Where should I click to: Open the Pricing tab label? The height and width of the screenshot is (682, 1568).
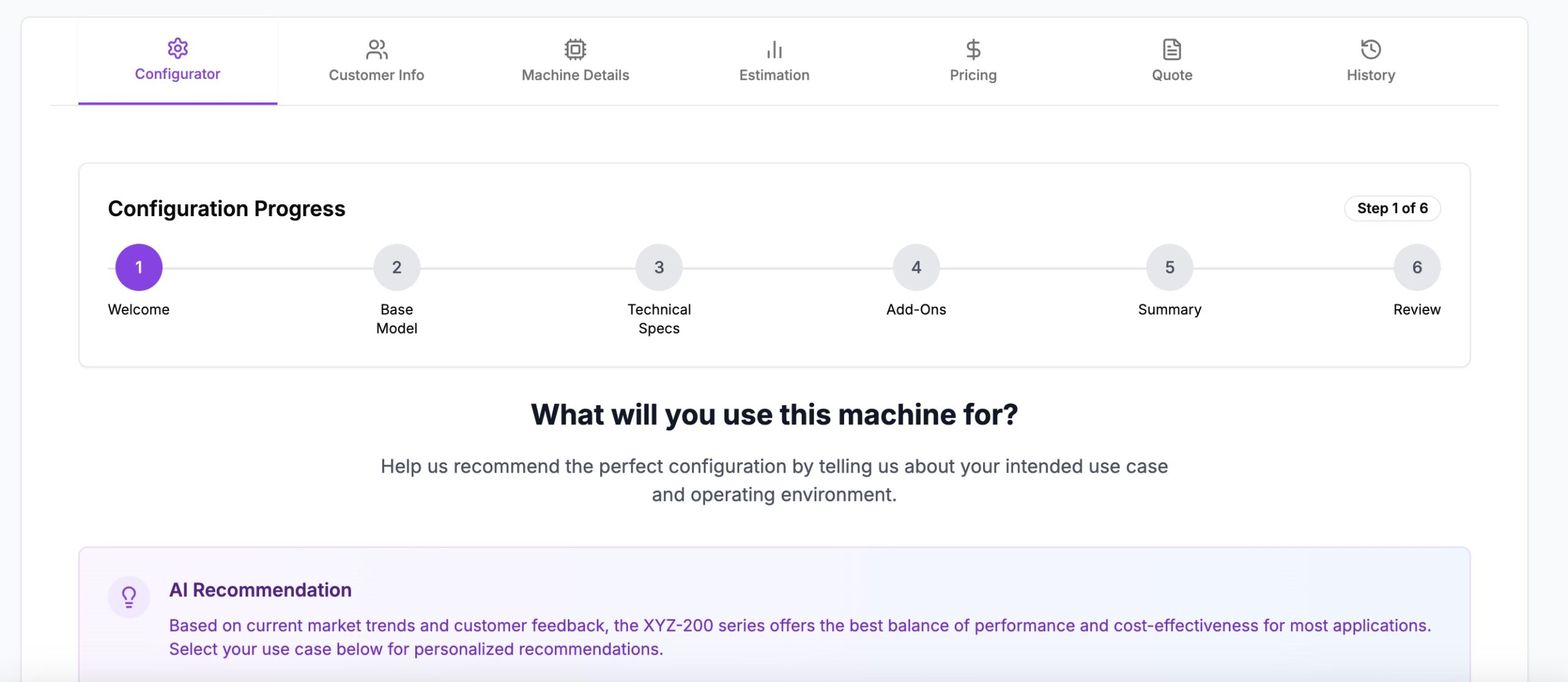pyautogui.click(x=973, y=75)
